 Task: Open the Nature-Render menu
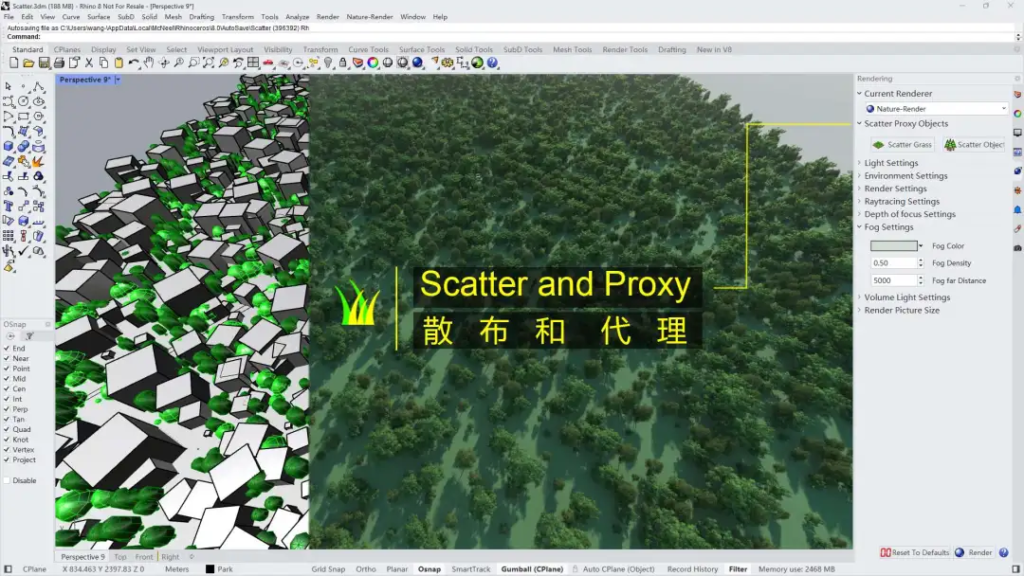tap(370, 17)
